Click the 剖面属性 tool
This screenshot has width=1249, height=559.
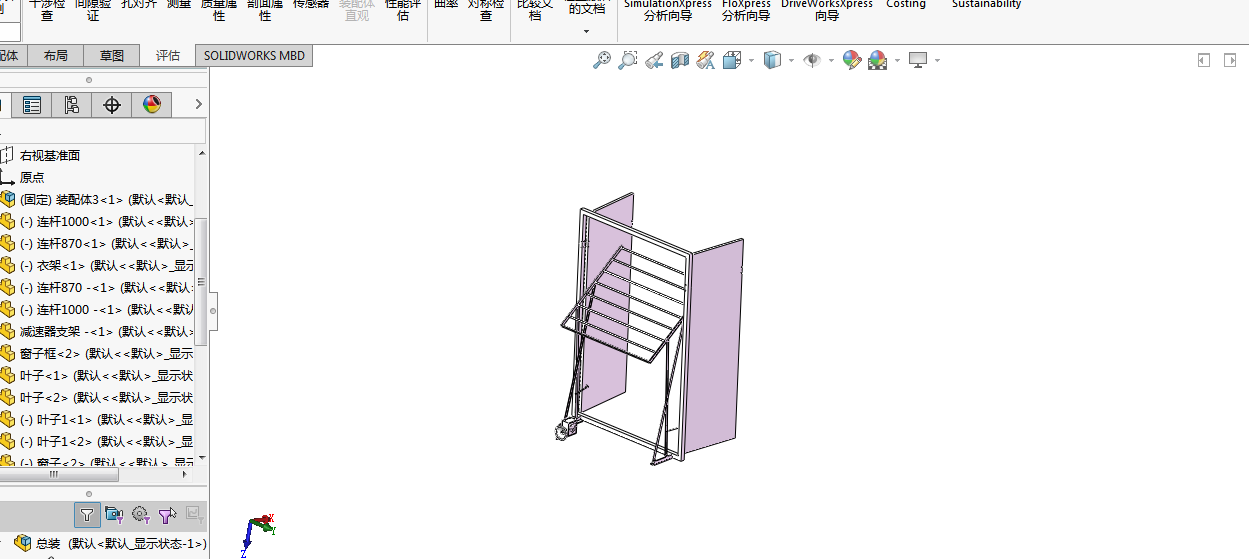(265, 10)
